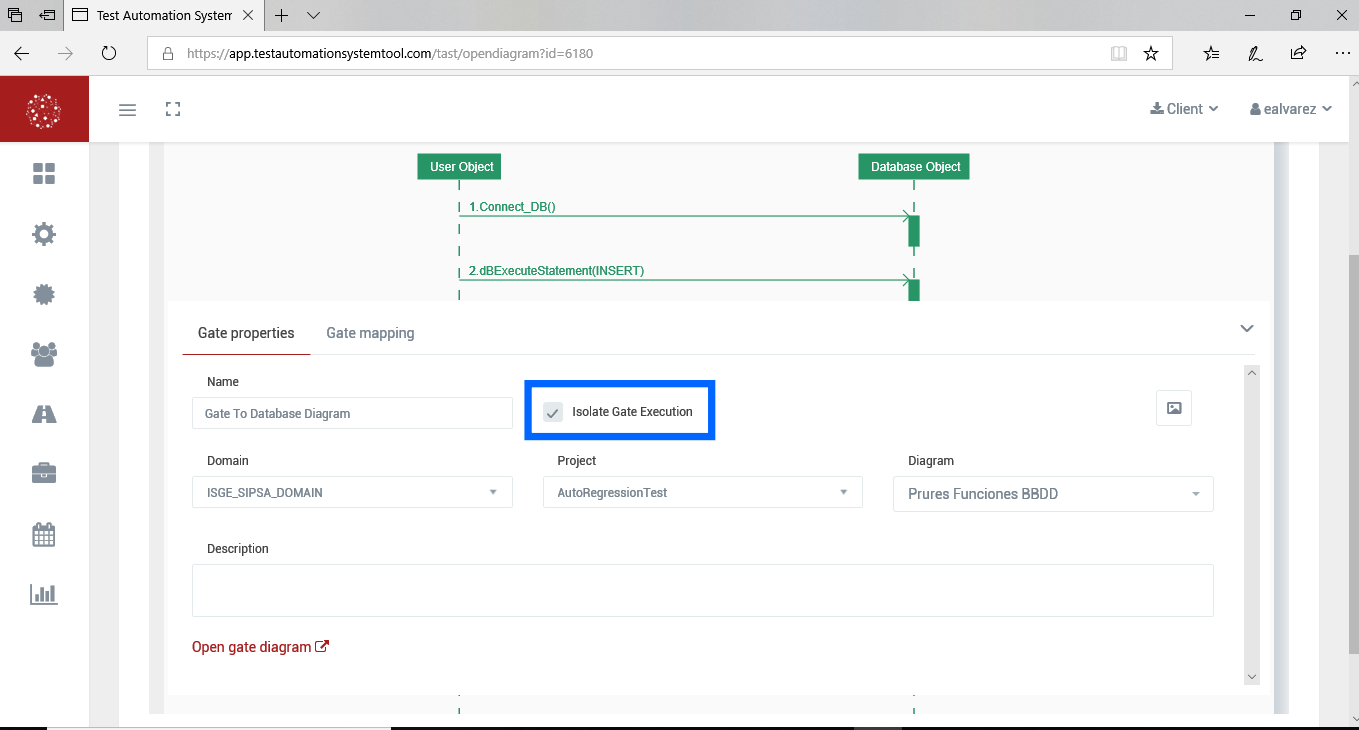
Task: Click the browser forward arrow
Action: (x=66, y=53)
